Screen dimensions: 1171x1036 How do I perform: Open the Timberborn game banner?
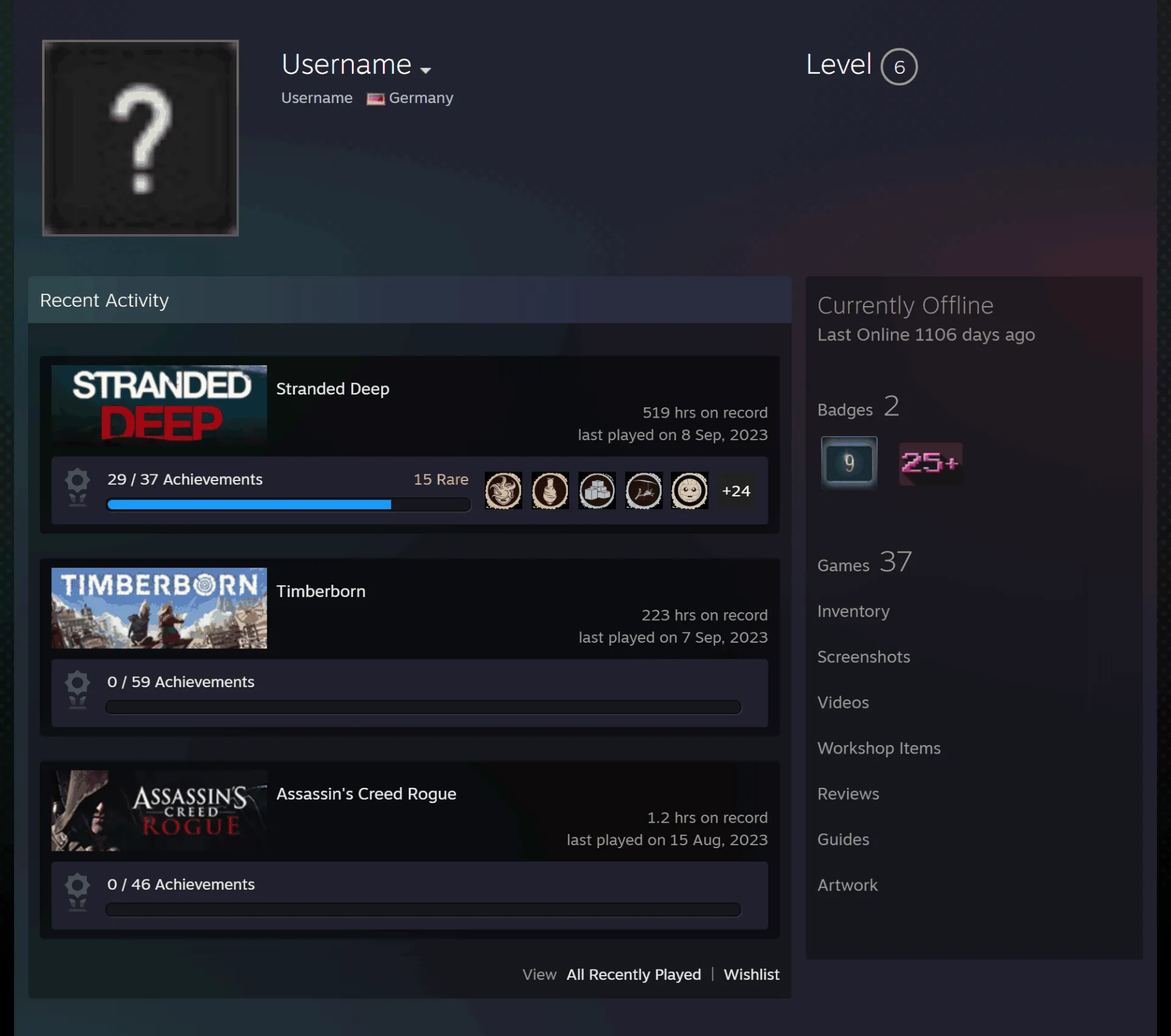pyautogui.click(x=159, y=607)
